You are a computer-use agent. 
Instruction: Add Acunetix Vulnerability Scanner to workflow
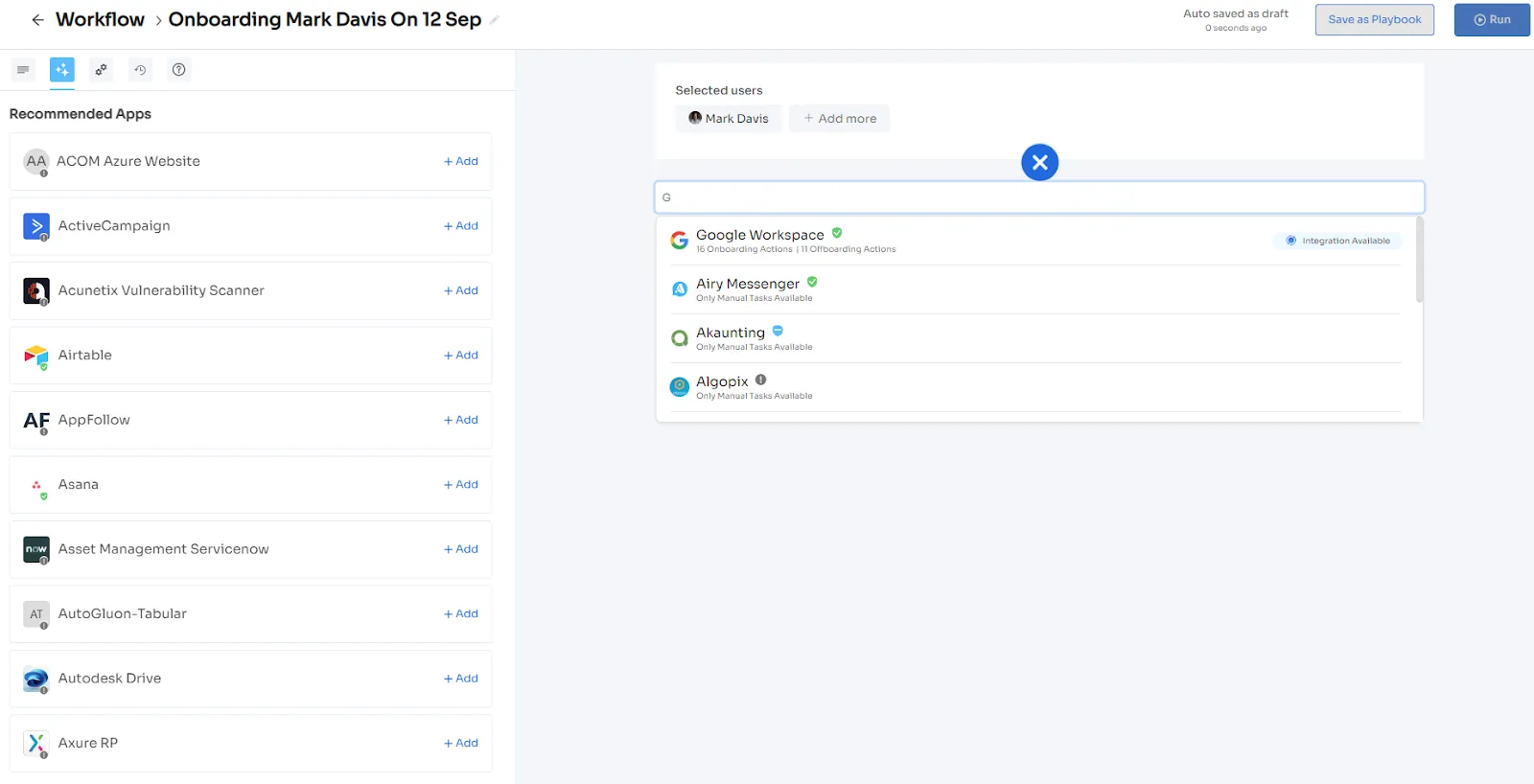tap(461, 290)
